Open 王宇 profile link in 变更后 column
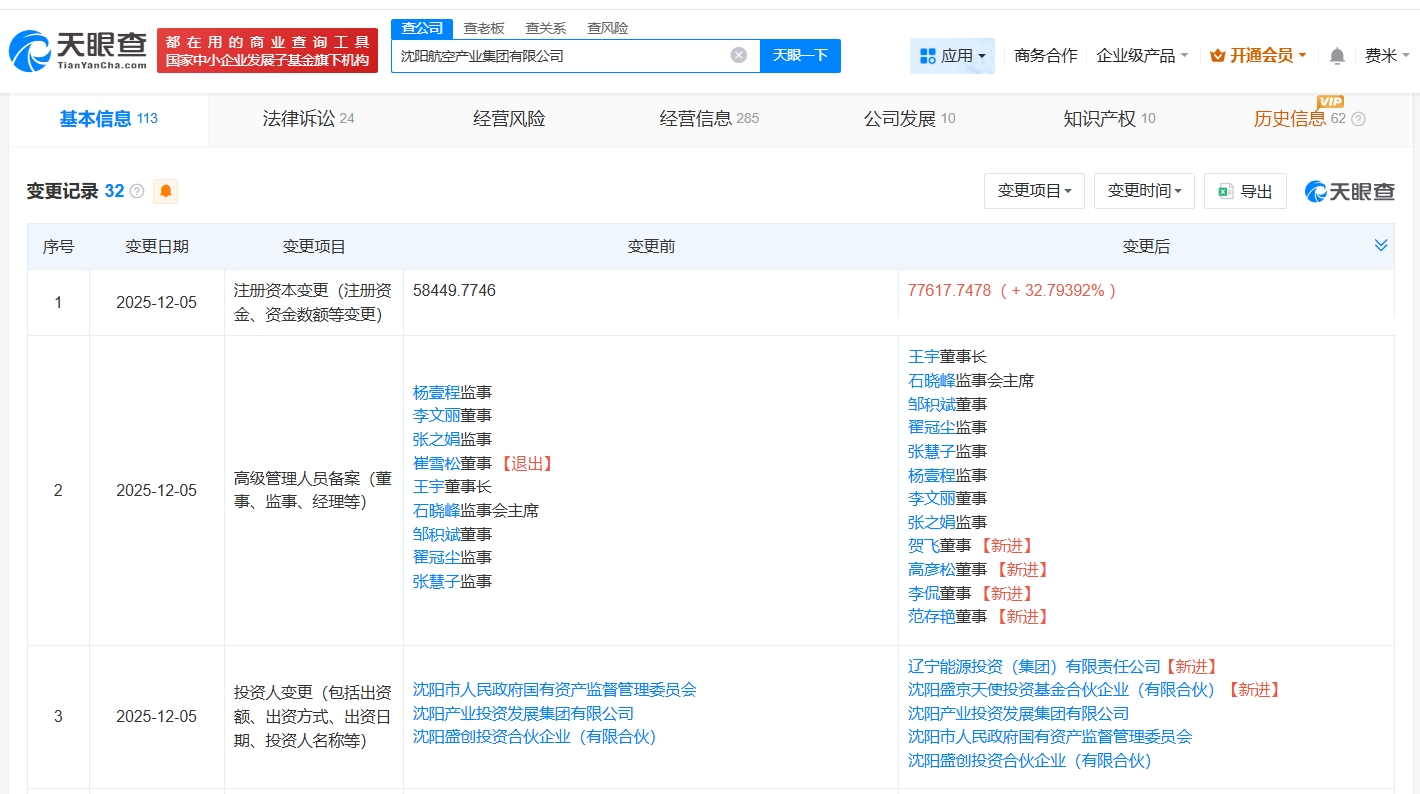 (923, 357)
